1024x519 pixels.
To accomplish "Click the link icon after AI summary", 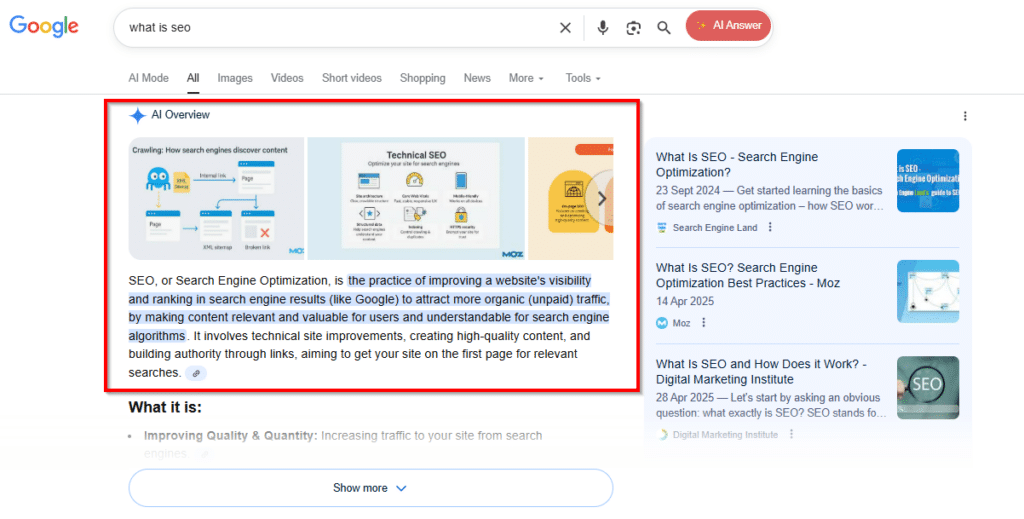I will 197,373.
